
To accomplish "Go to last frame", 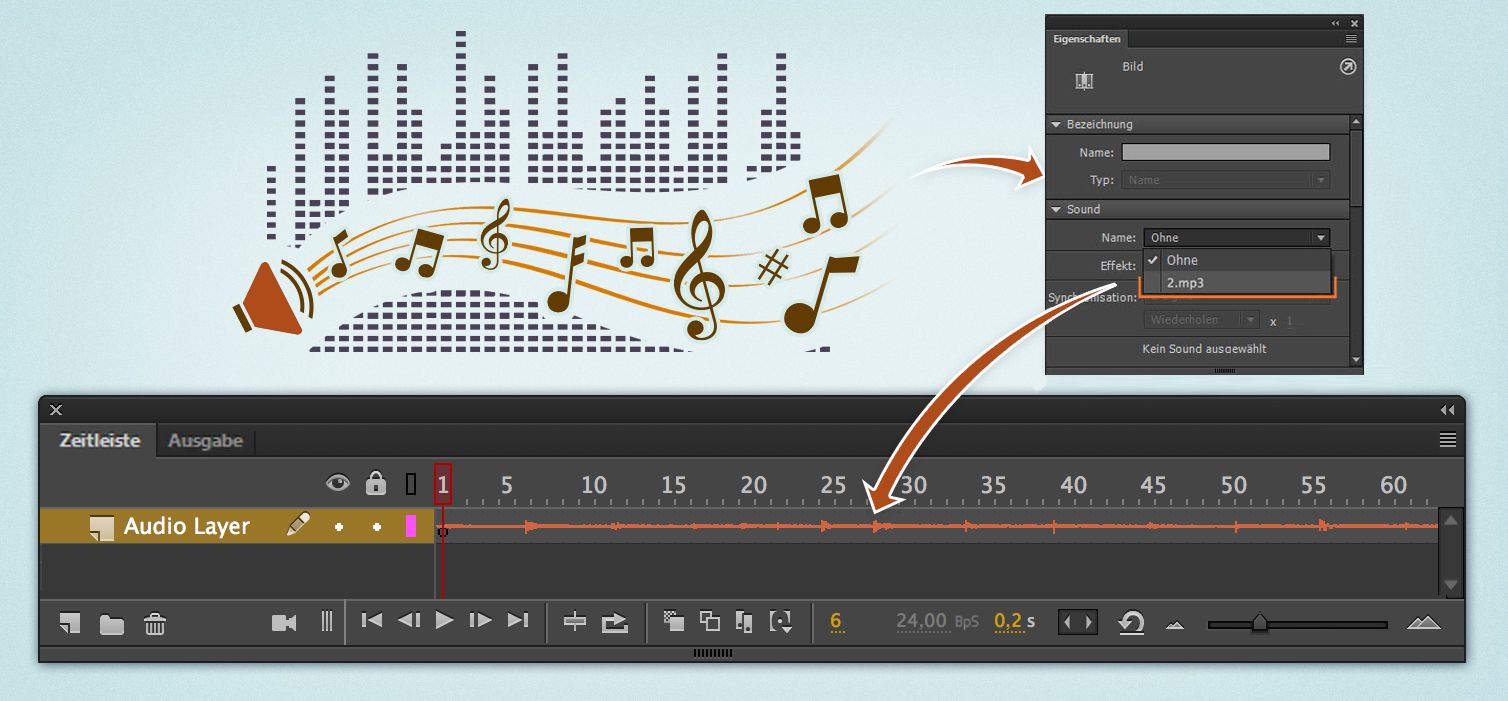I will coord(517,620).
